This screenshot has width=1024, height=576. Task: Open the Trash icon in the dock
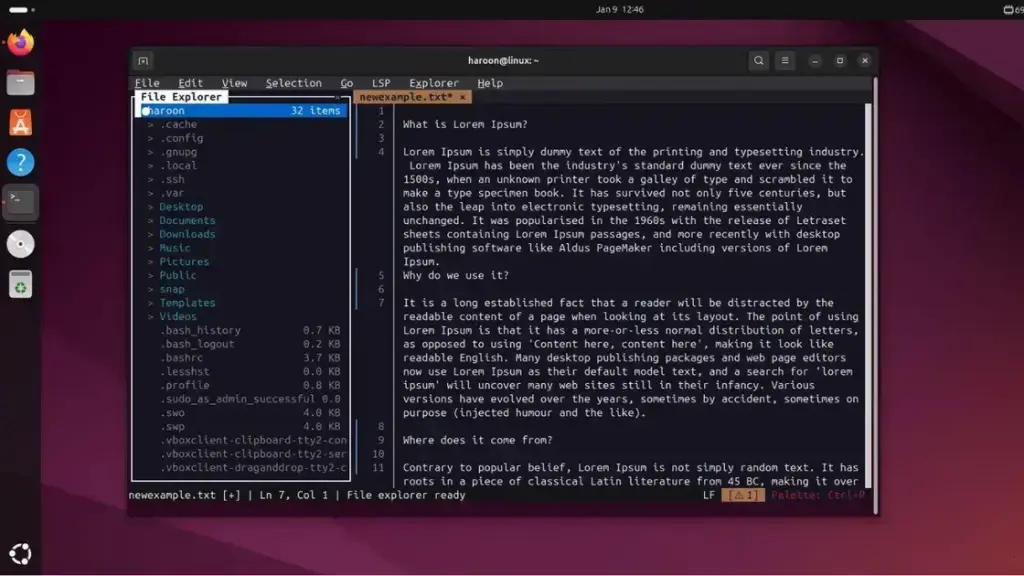tap(20, 285)
